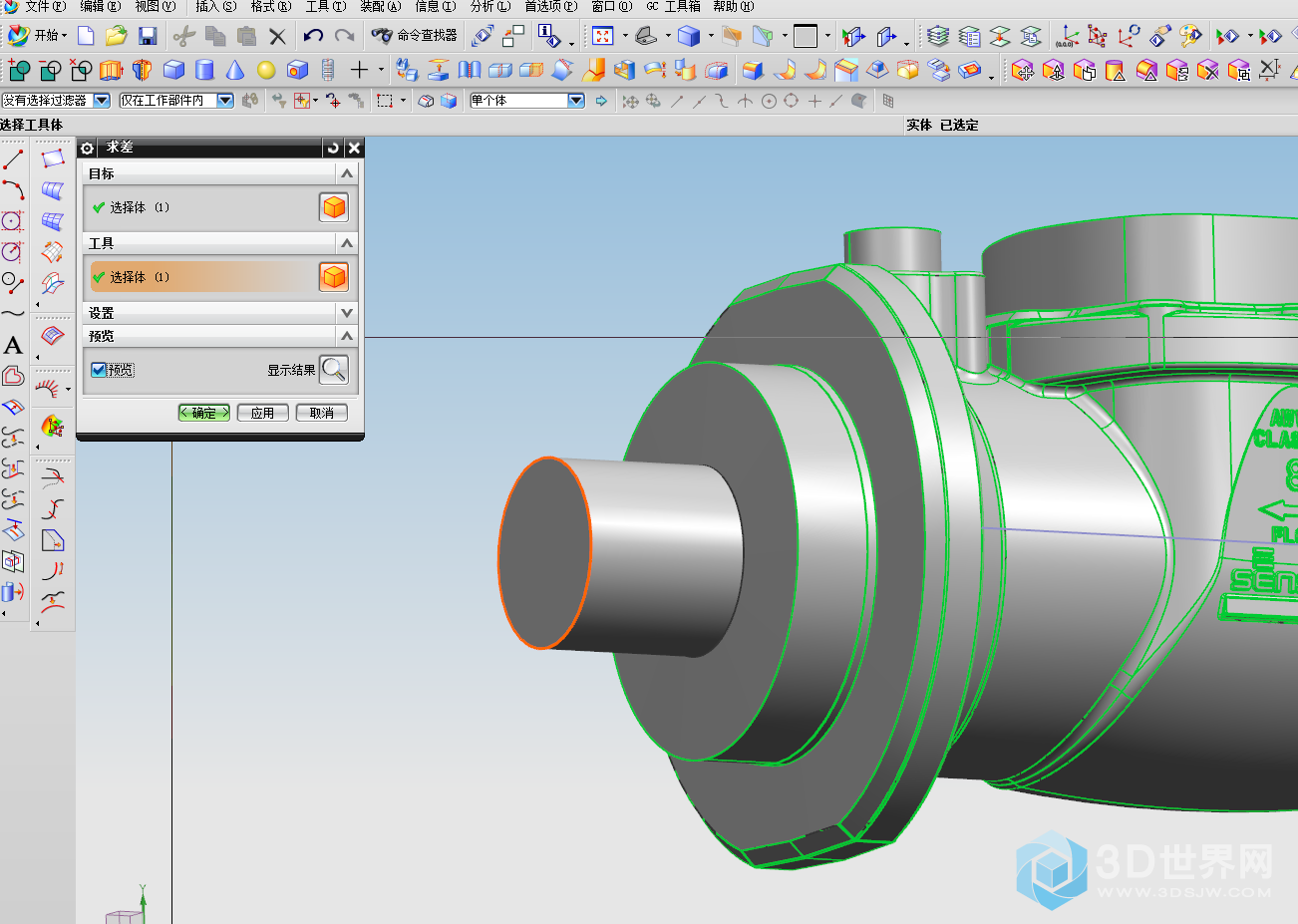Create a Sphere primitive

[266, 70]
